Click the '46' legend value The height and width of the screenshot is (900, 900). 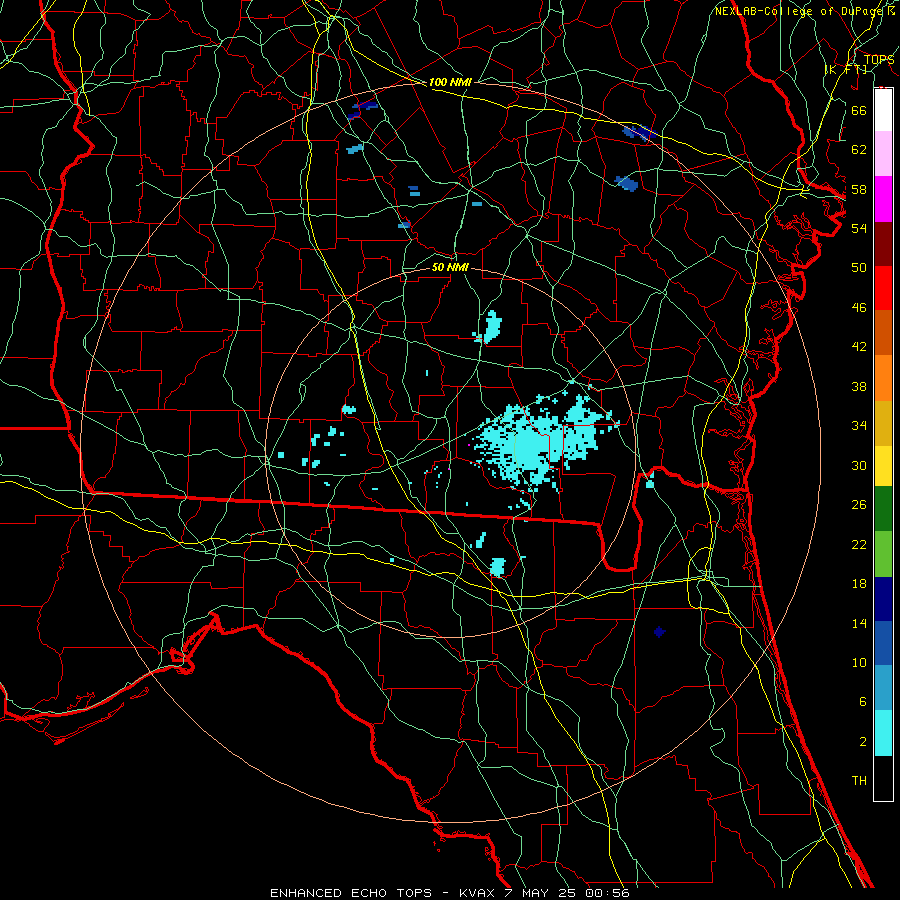pyautogui.click(x=859, y=308)
